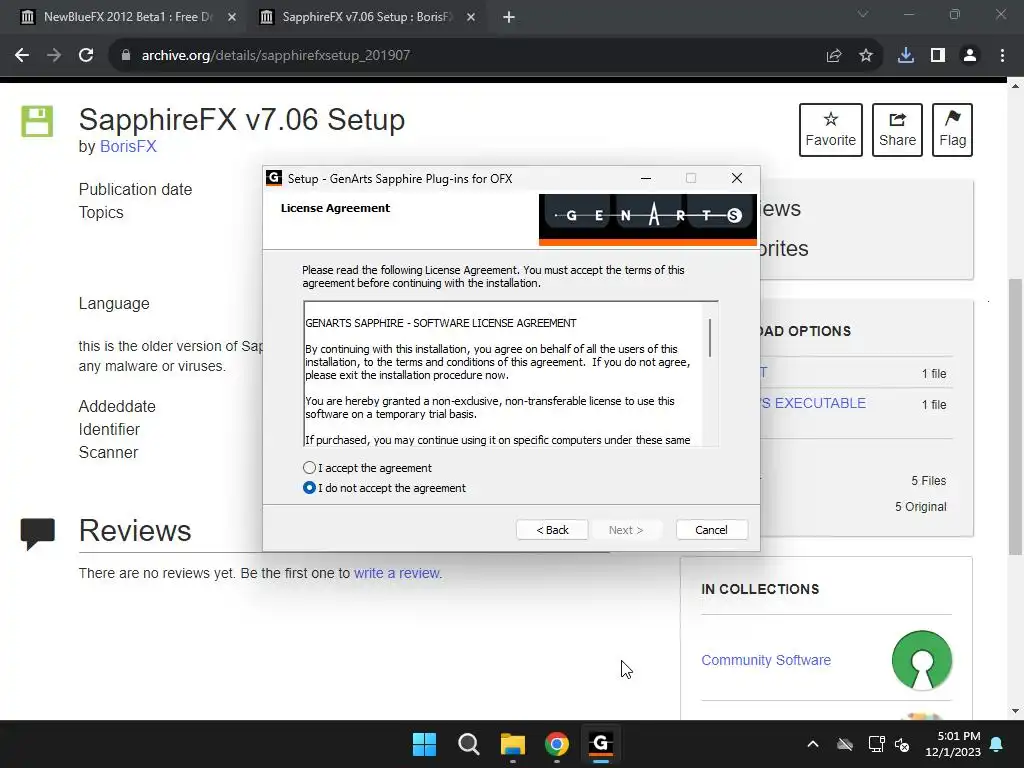1024x768 pixels.
Task: Click the Favorite star button
Action: (x=831, y=130)
